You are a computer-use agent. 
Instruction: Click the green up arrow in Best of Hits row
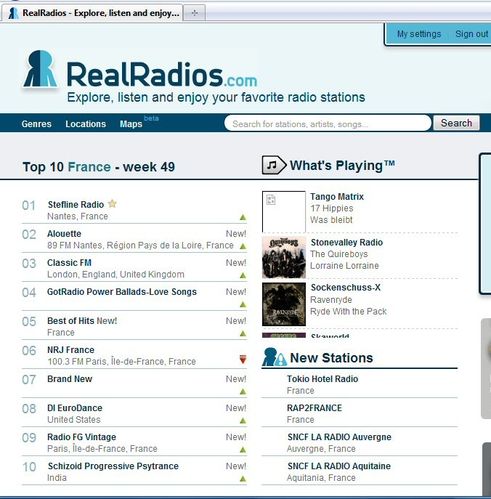coord(243,333)
